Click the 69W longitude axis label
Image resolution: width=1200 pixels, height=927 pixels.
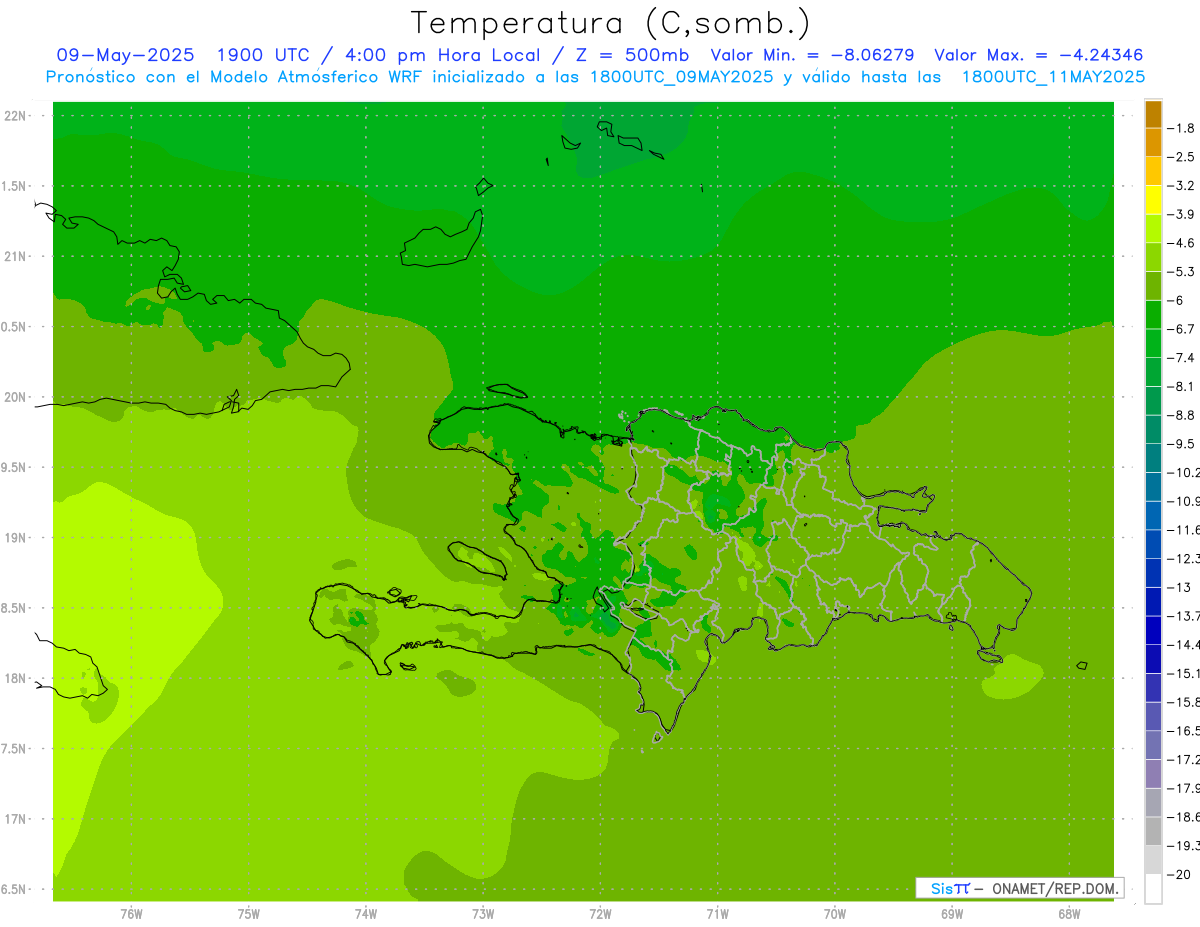952,914
